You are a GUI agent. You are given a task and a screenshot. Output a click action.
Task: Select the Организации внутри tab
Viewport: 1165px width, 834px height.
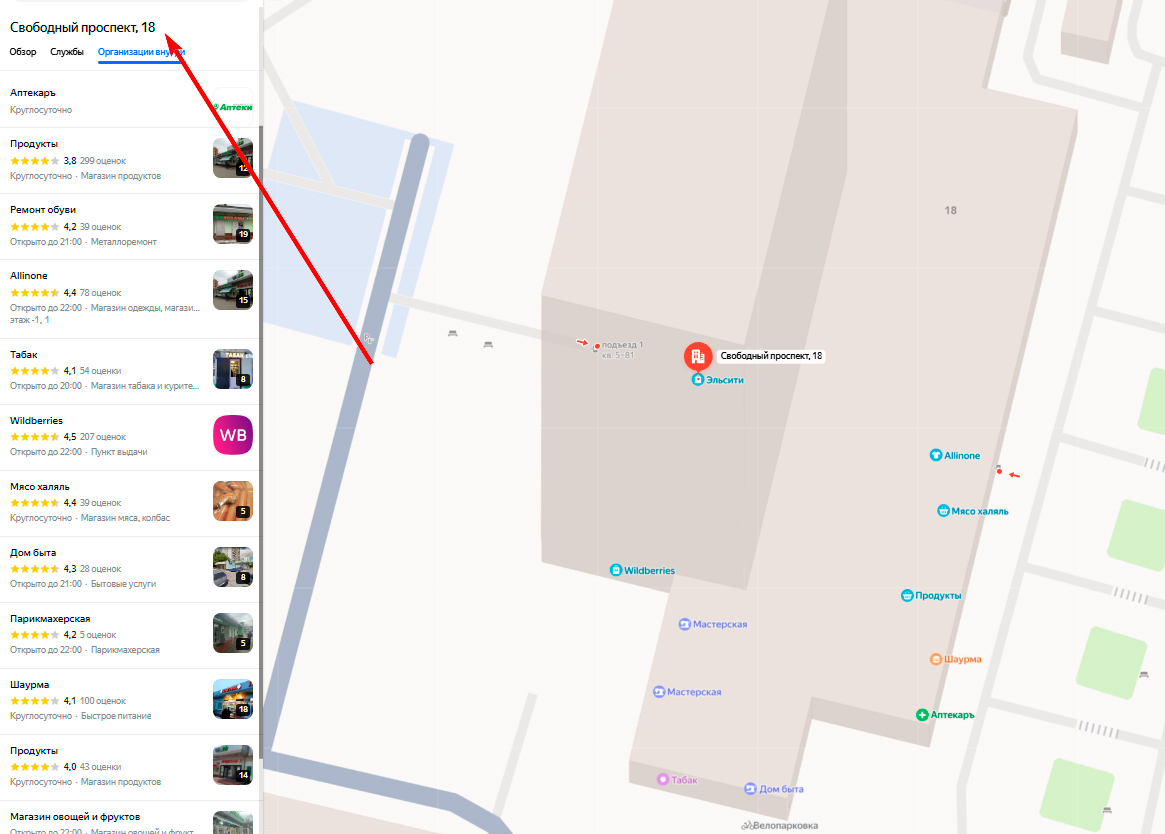click(141, 52)
